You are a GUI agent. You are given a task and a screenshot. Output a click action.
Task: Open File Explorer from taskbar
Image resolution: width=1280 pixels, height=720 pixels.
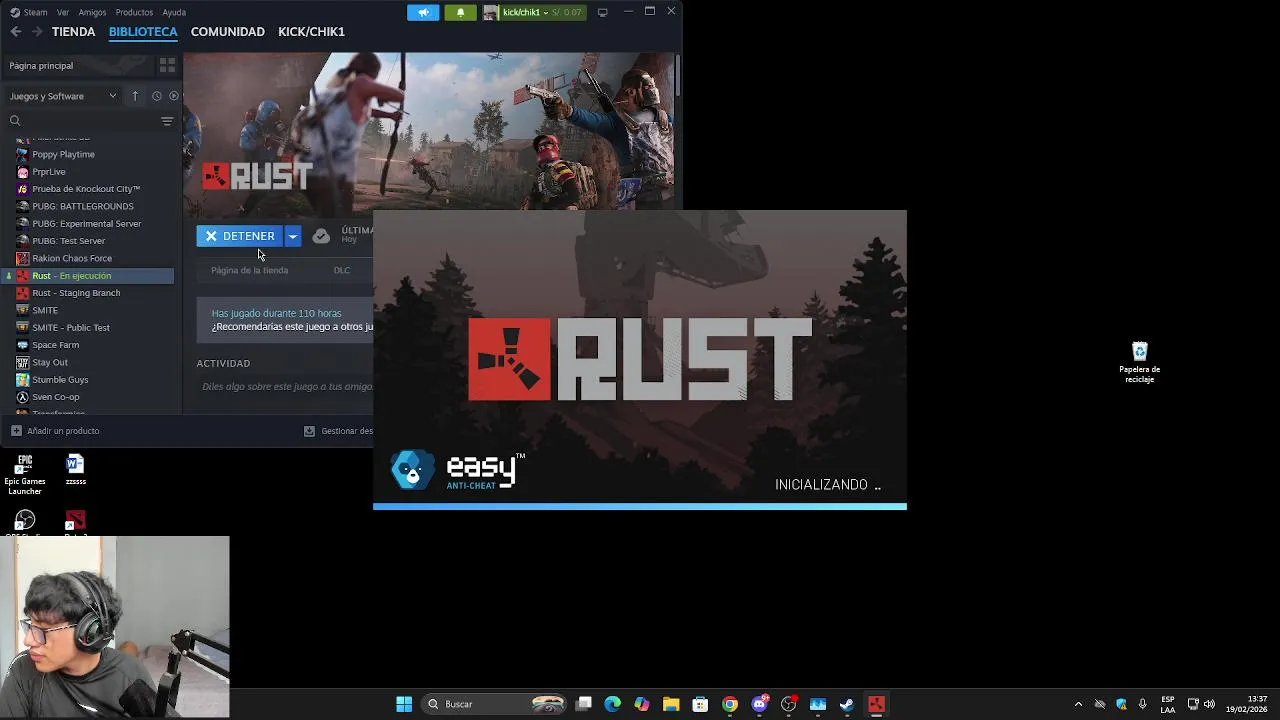pos(671,704)
